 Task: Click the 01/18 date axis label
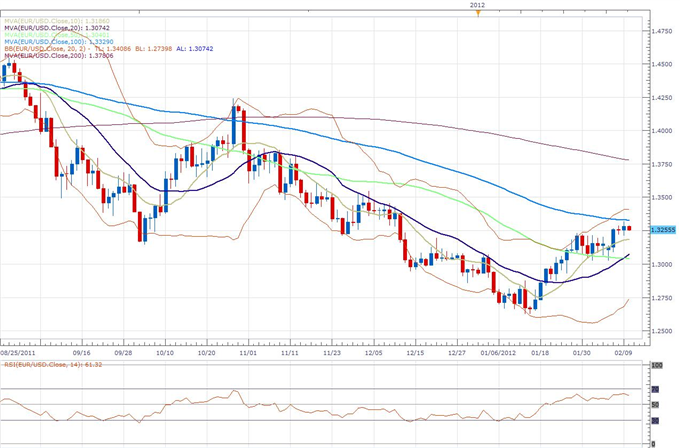click(540, 353)
